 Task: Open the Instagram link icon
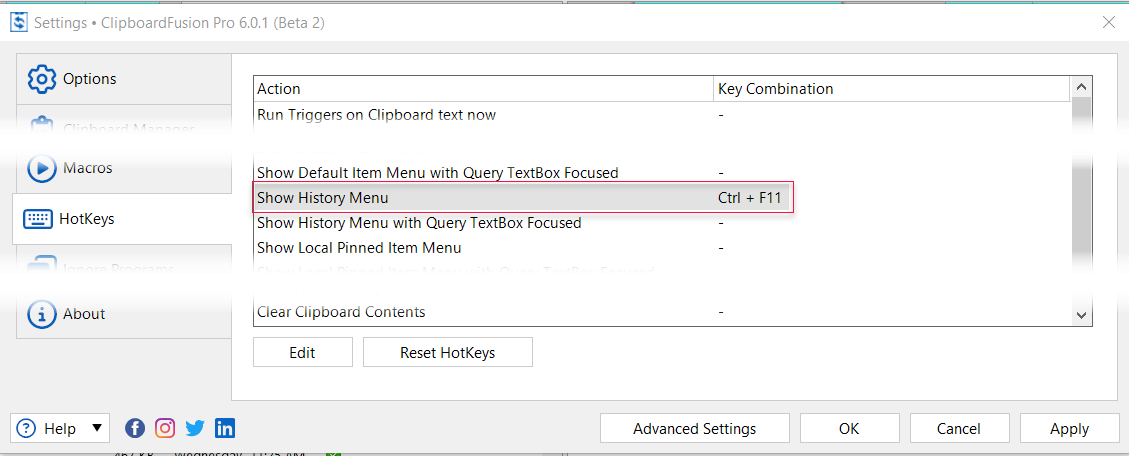[x=165, y=428]
